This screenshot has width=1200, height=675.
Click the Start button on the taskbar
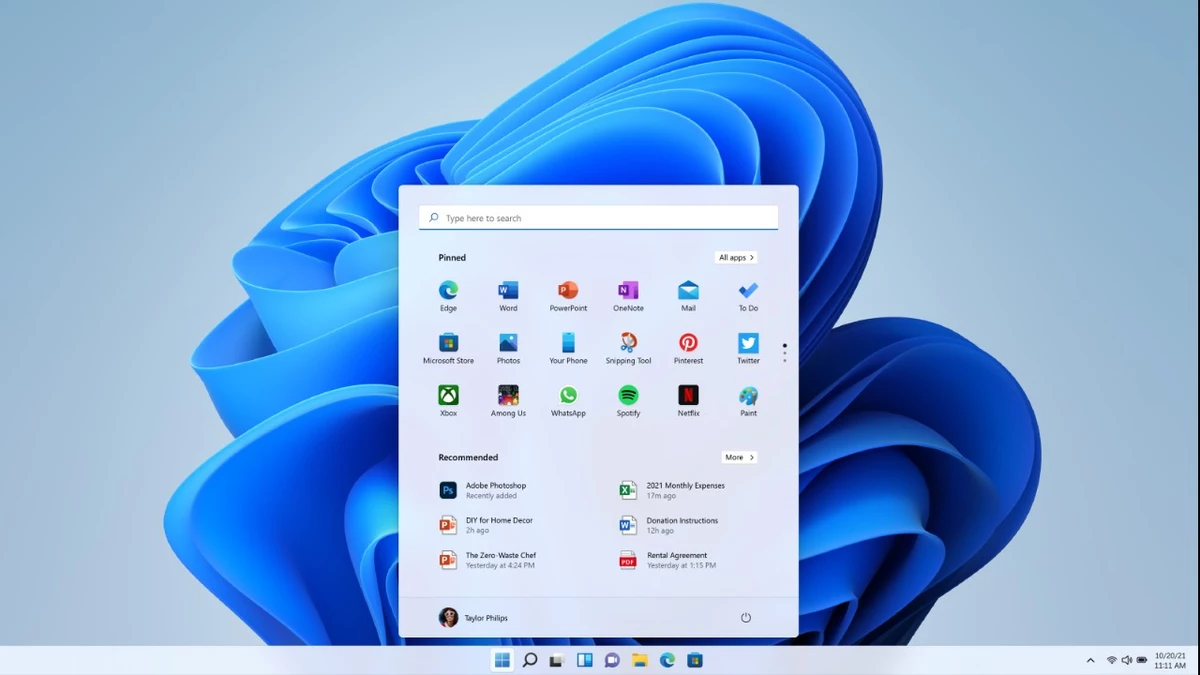click(502, 660)
